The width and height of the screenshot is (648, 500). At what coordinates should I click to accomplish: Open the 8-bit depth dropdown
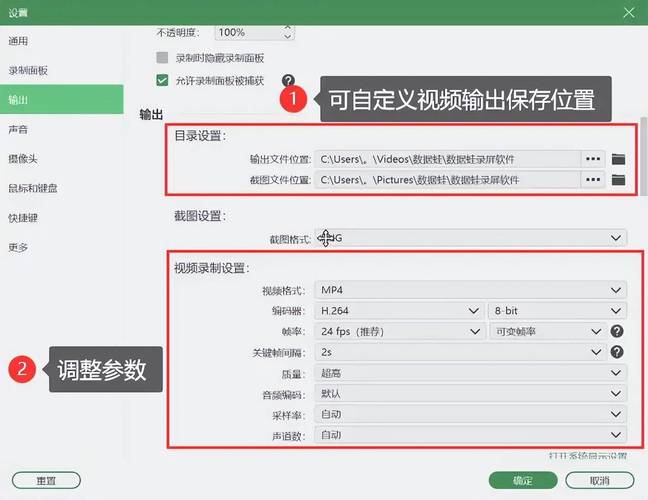click(557, 311)
